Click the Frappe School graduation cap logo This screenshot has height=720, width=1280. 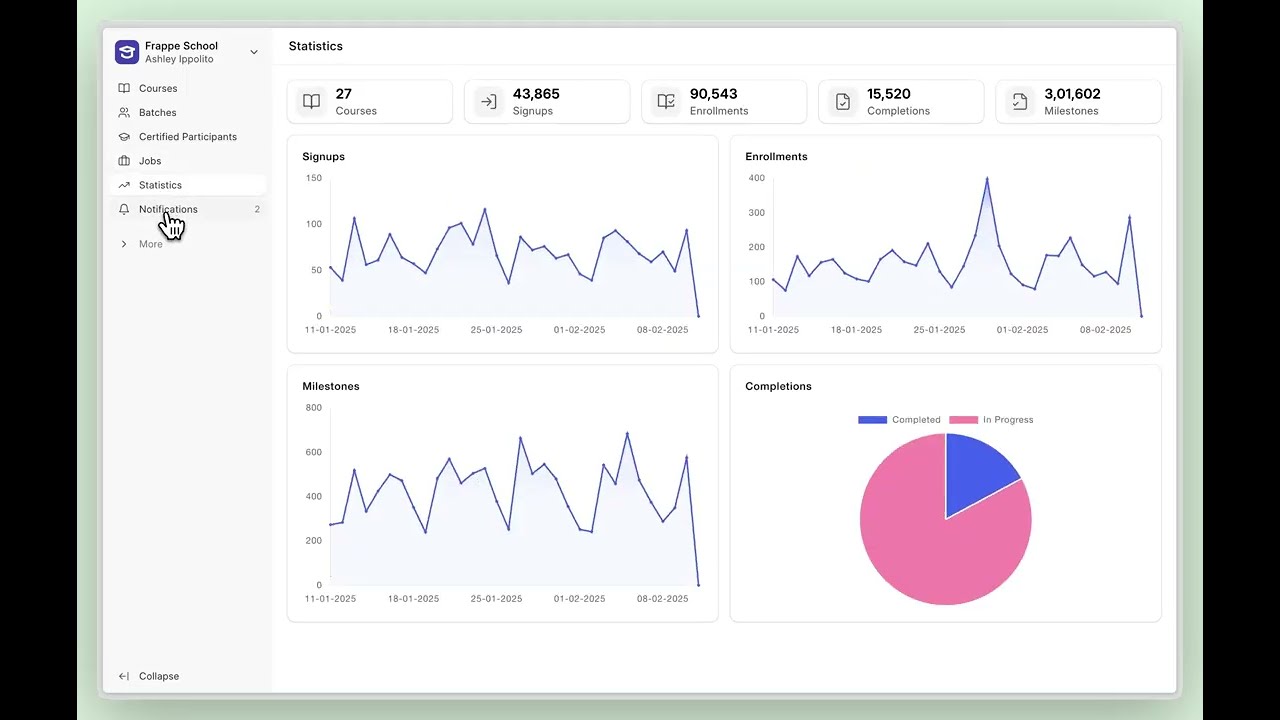point(127,52)
